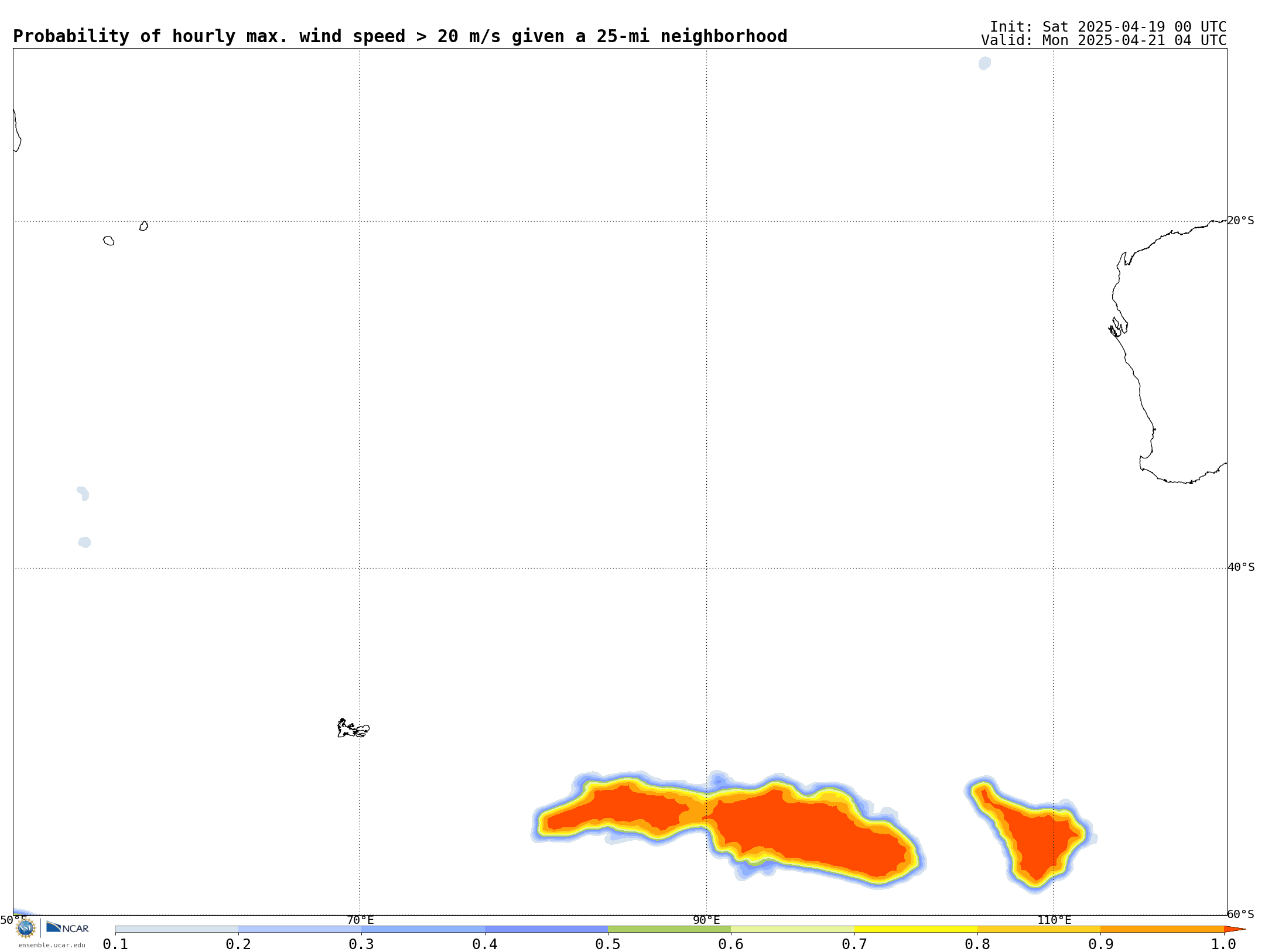Click the blue 0.3–0.4 colorbar segment
This screenshot has height=952, width=1265.
tap(423, 929)
